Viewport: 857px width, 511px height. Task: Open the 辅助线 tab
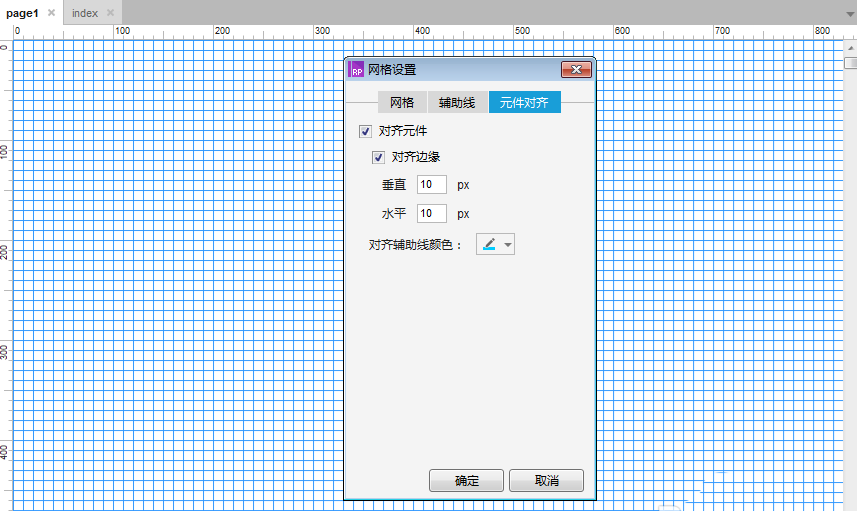pos(457,102)
